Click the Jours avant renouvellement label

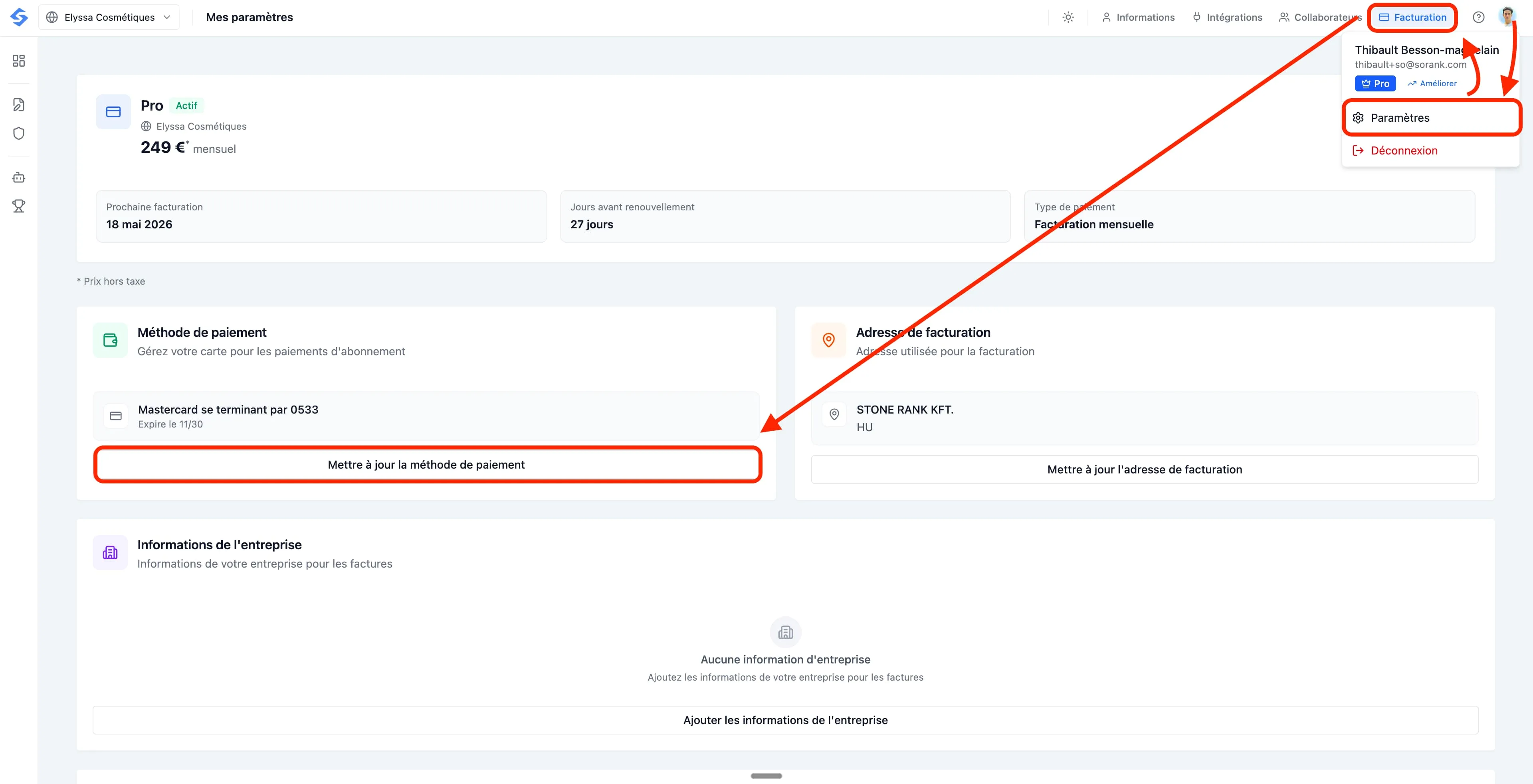pyautogui.click(x=632, y=207)
